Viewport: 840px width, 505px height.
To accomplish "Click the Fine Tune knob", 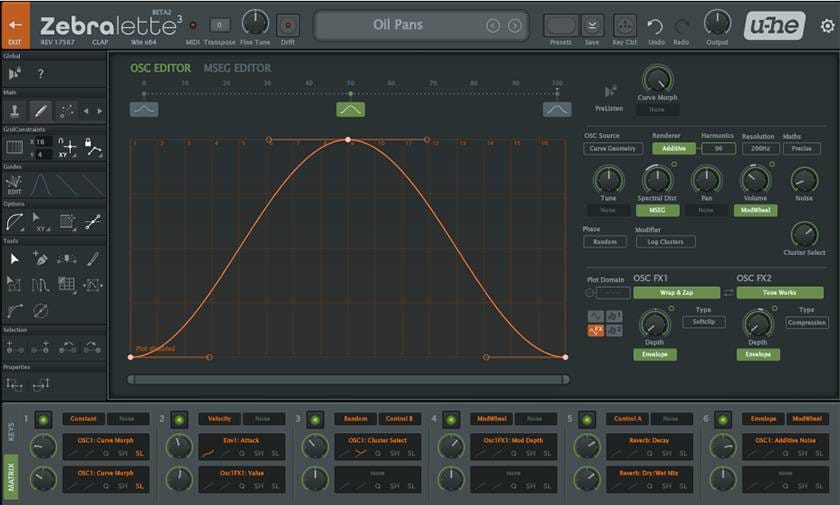I will pyautogui.click(x=255, y=23).
